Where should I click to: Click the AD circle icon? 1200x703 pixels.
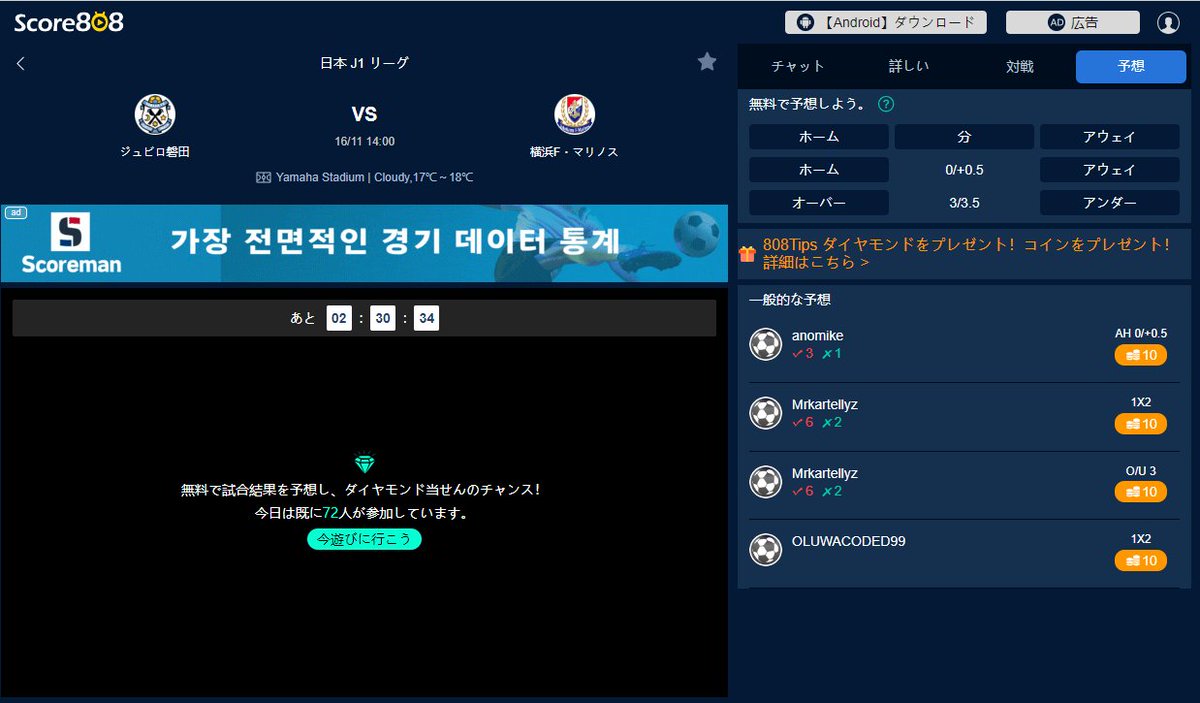(x=1056, y=22)
